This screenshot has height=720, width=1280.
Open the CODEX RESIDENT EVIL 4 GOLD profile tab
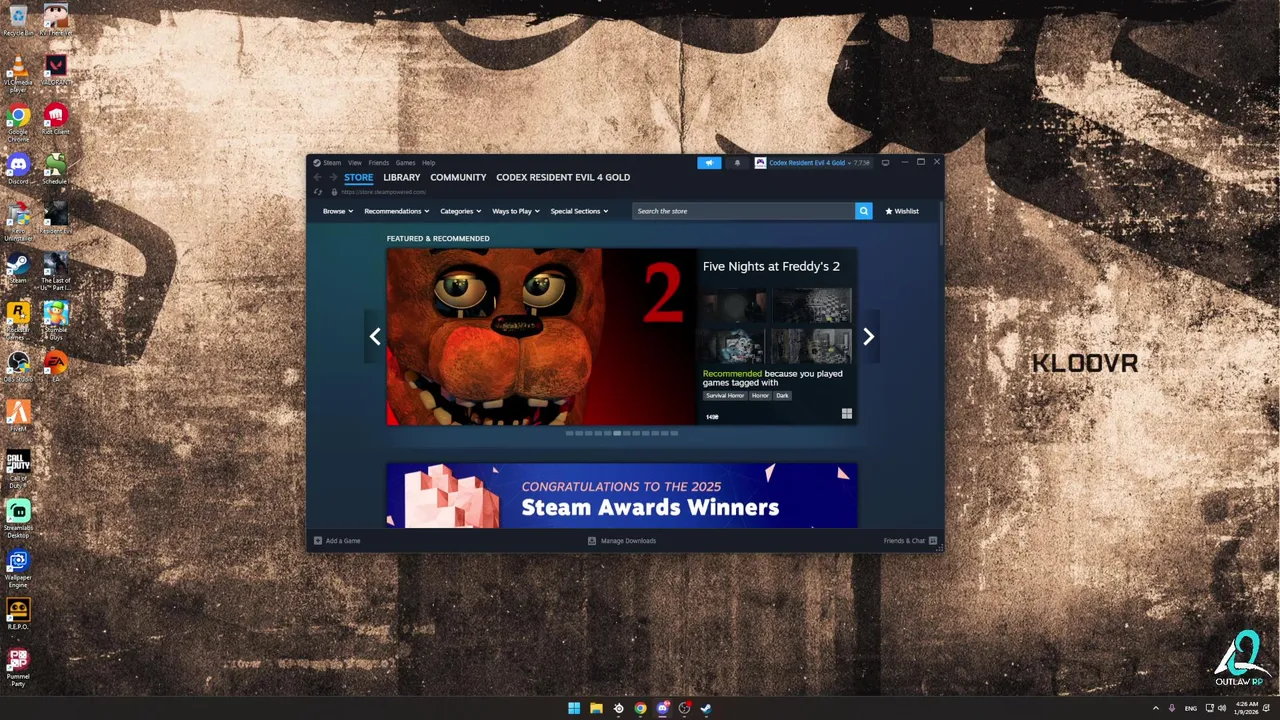click(563, 178)
